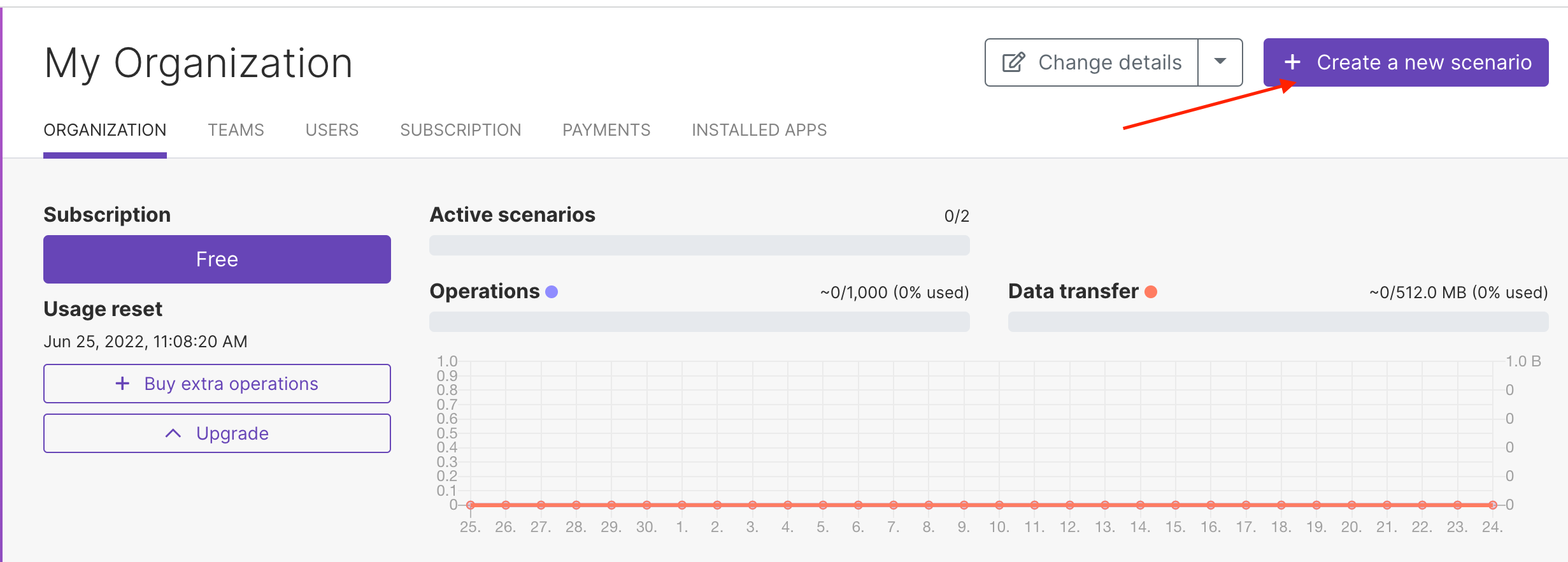Viewport: 1568px width, 562px height.
Task: Click the Active scenarios progress bar
Action: (x=699, y=245)
